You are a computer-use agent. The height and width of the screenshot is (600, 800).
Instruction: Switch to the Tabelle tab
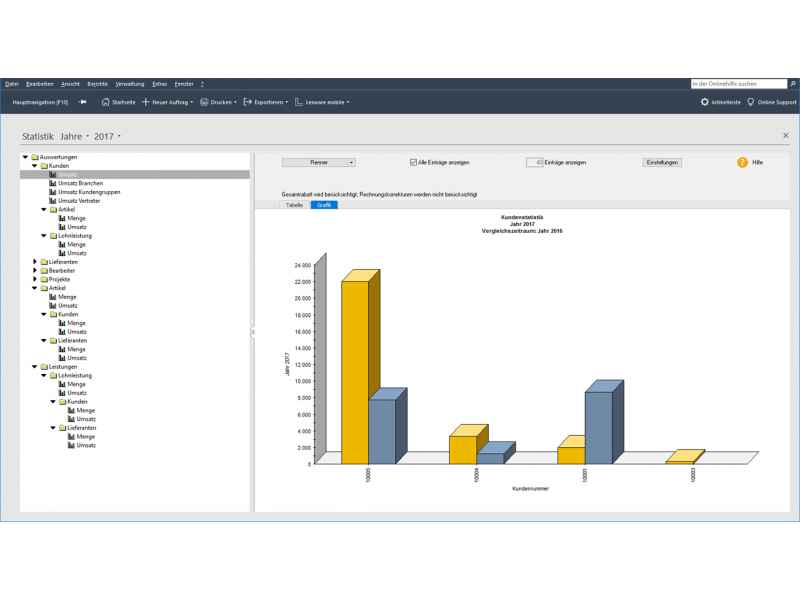[294, 204]
